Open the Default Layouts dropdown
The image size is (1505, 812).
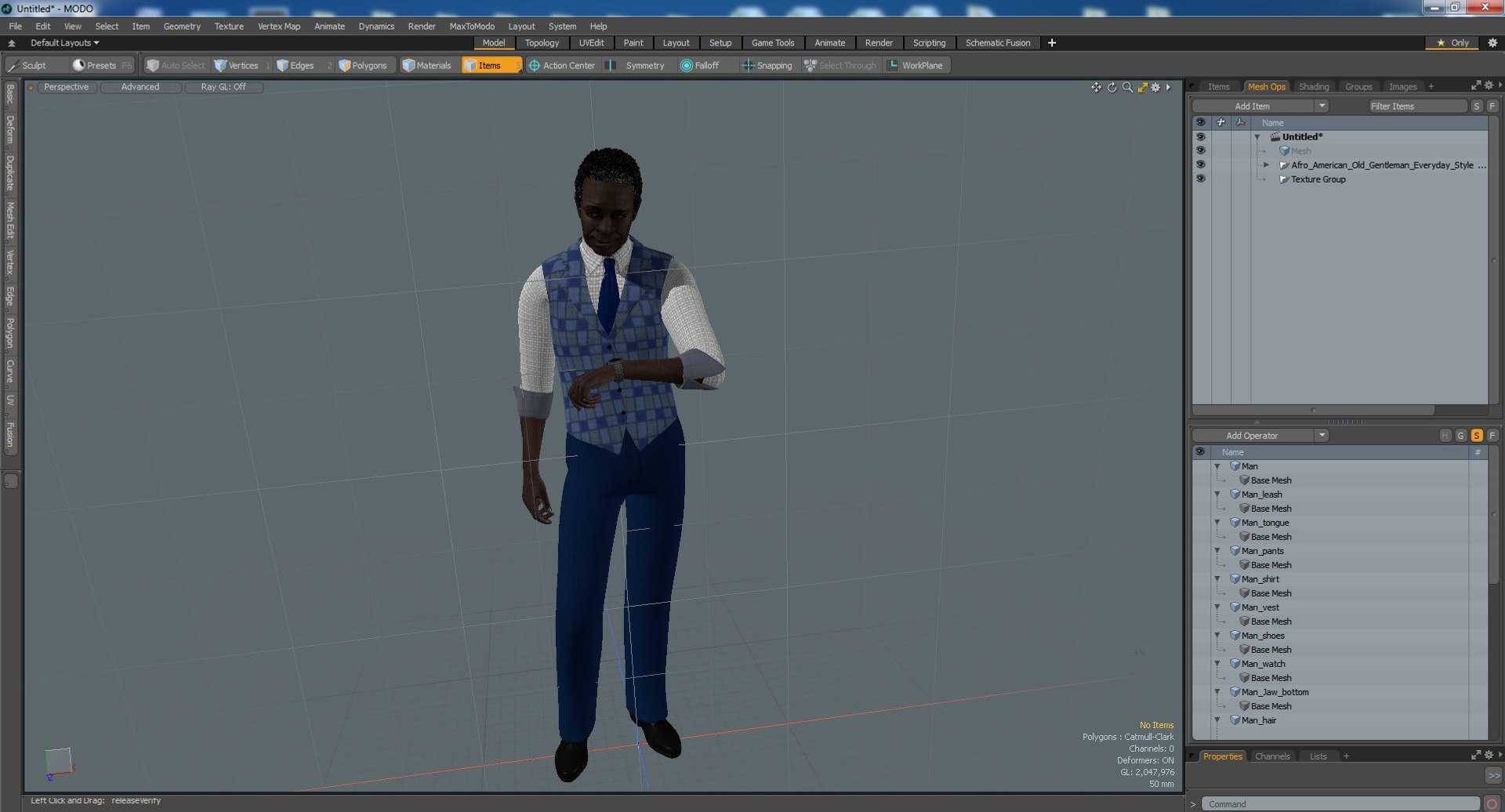(x=65, y=43)
